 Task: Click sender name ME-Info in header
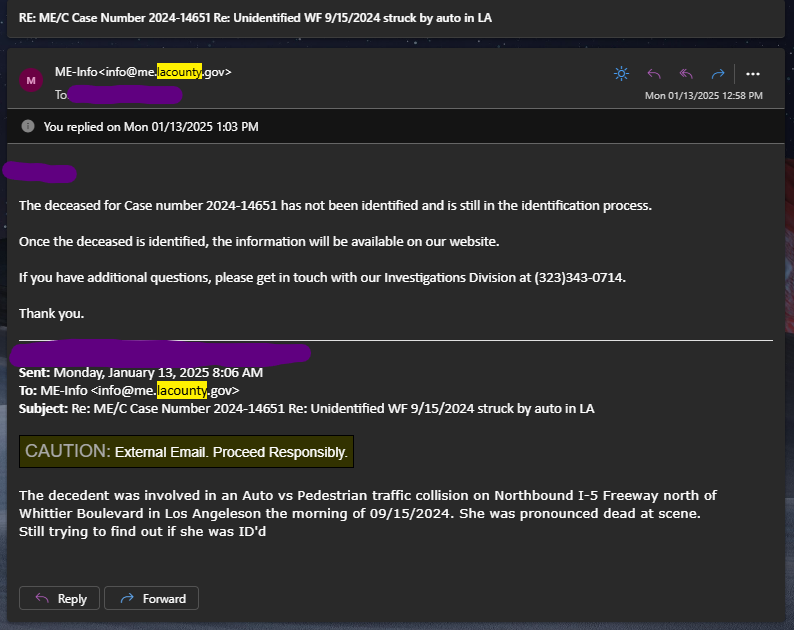coord(76,72)
